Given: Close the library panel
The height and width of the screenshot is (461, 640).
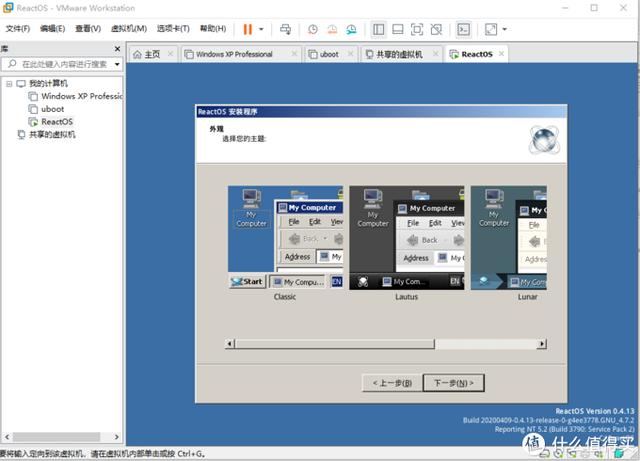Looking at the screenshot, I should click(118, 49).
